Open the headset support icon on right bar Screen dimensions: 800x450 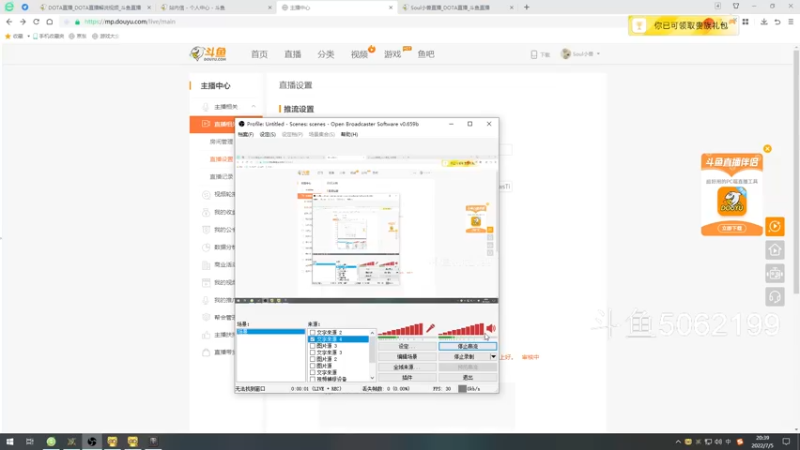coord(774,297)
